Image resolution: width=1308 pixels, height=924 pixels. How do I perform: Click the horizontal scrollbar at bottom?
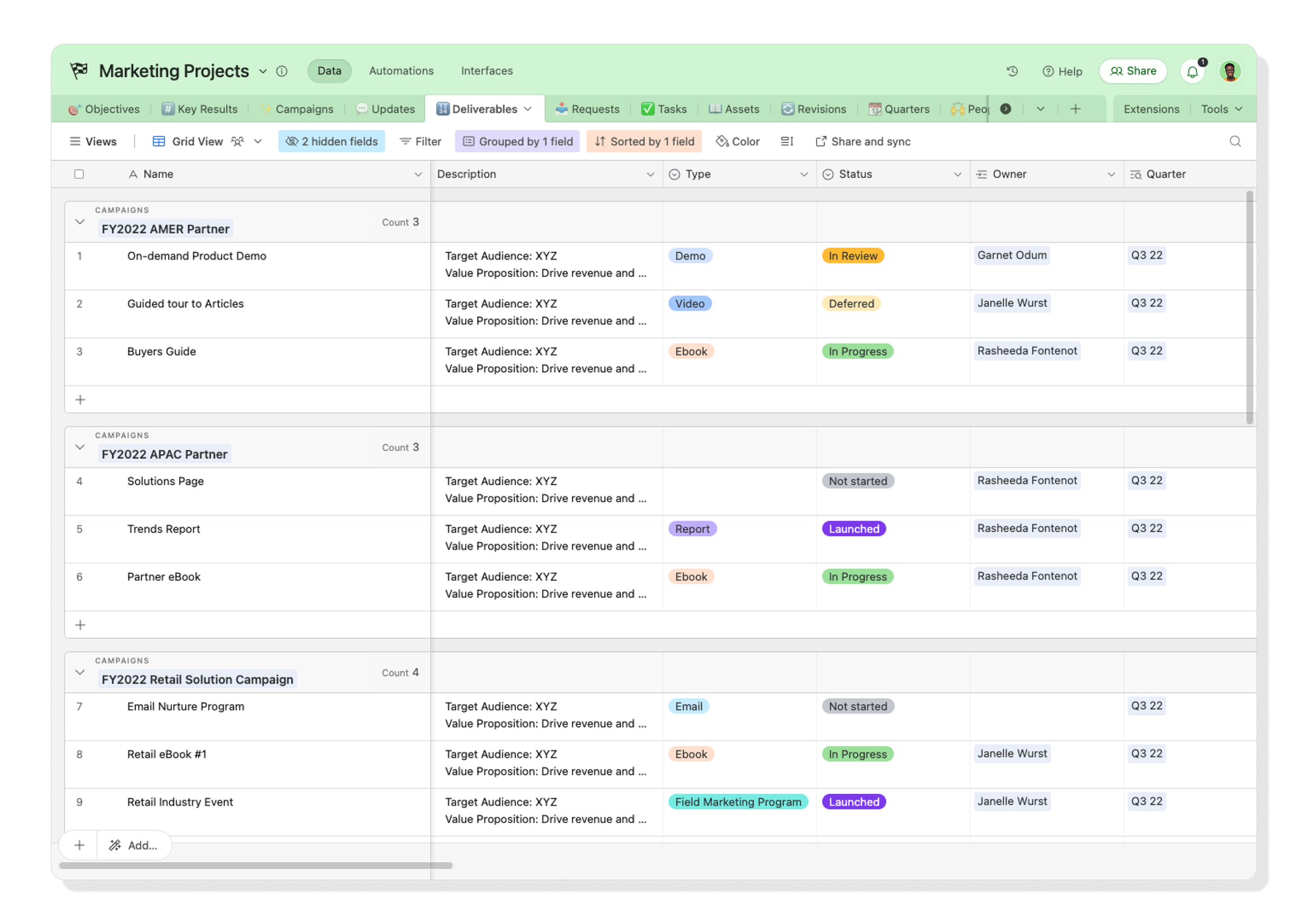[x=256, y=865]
